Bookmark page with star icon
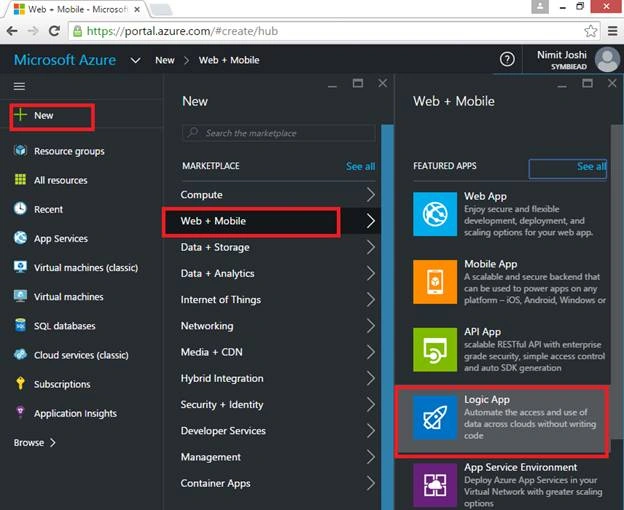Viewport: 624px width, 510px height. tap(591, 31)
